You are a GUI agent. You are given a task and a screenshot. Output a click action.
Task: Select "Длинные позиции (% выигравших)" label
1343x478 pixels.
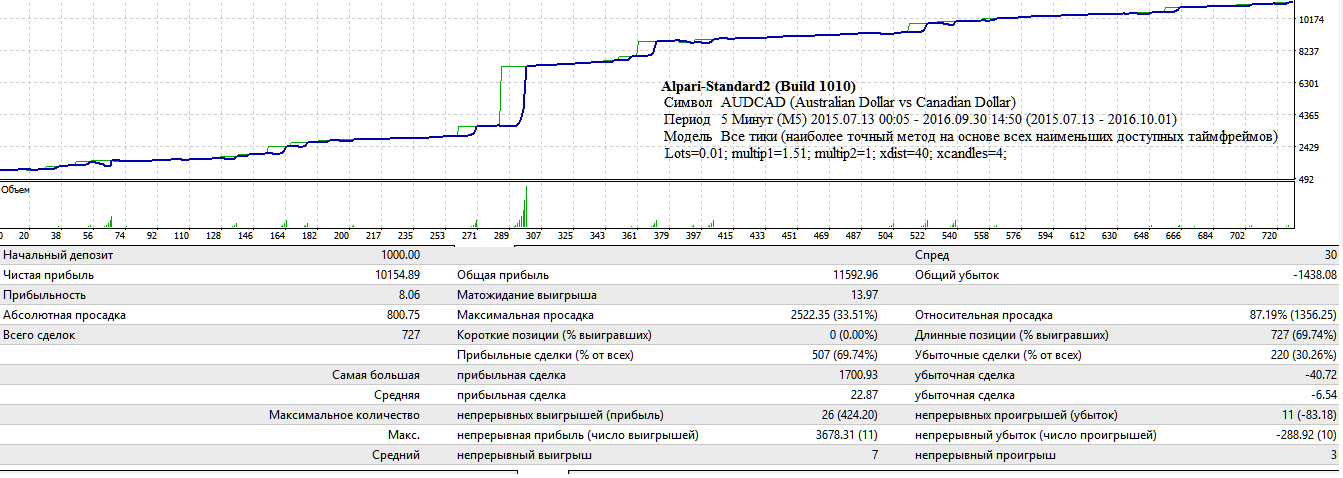point(1012,335)
